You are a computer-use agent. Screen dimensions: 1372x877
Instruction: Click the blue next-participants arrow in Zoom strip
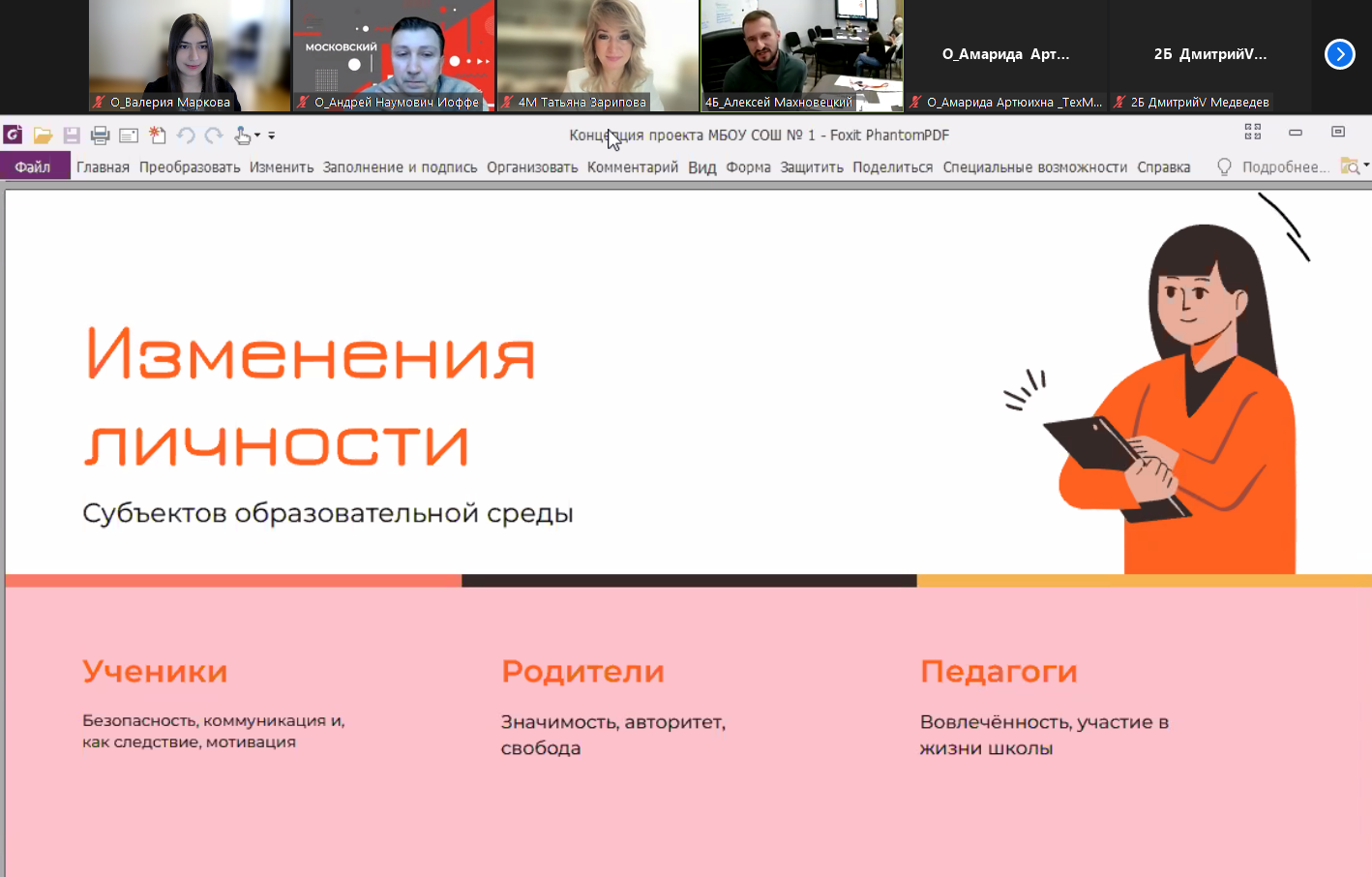1339,55
